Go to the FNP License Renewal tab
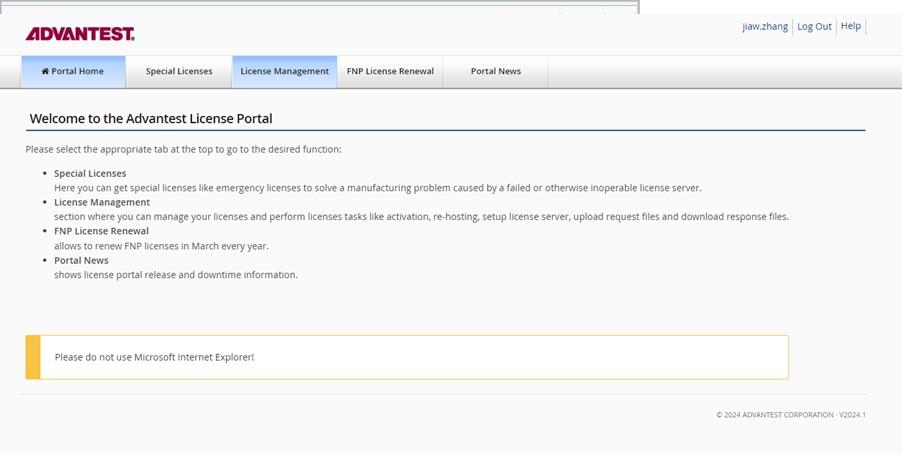Viewport: 902px width, 465px height. coord(390,72)
